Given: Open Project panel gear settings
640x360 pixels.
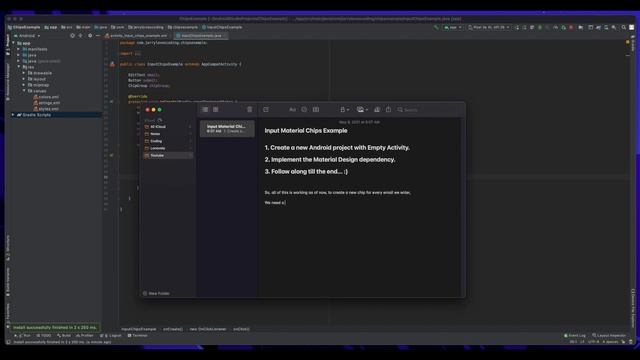Looking at the screenshot, I should tap(90, 36).
